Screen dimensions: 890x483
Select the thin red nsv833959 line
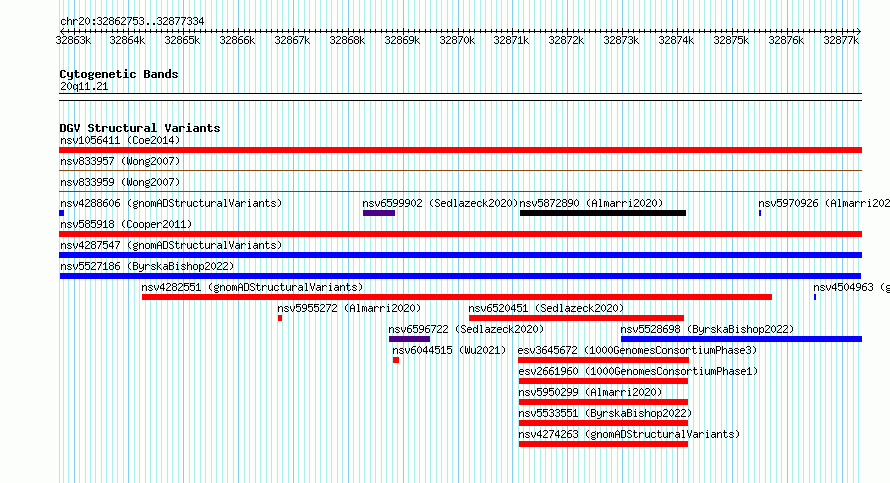(460, 191)
